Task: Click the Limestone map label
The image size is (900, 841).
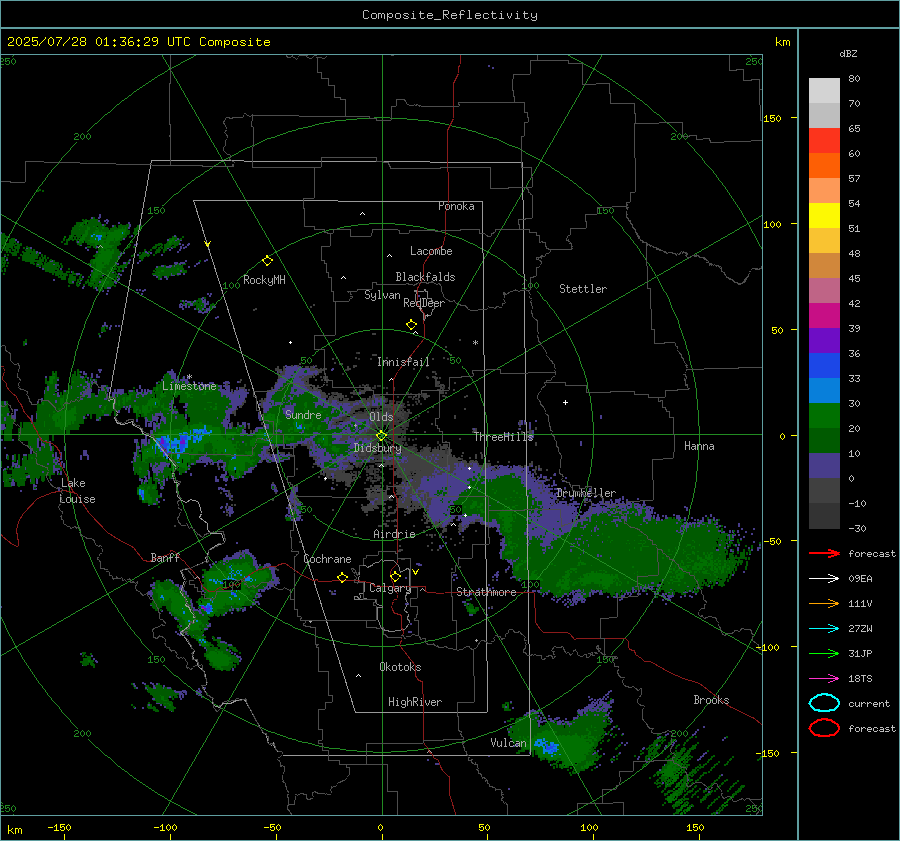Action: click(x=189, y=386)
